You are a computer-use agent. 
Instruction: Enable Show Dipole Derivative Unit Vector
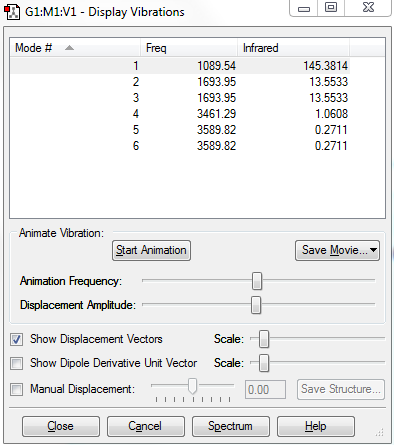click(x=17, y=363)
